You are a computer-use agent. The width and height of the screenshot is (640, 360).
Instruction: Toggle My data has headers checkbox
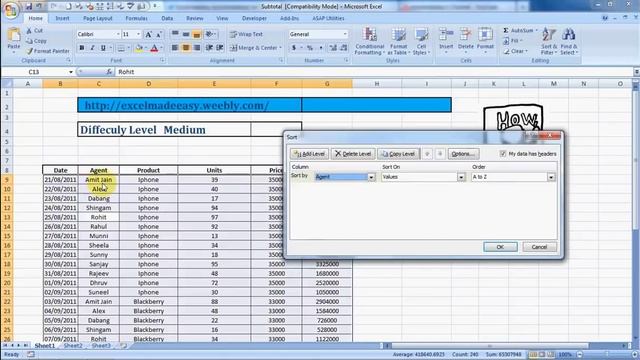click(503, 154)
